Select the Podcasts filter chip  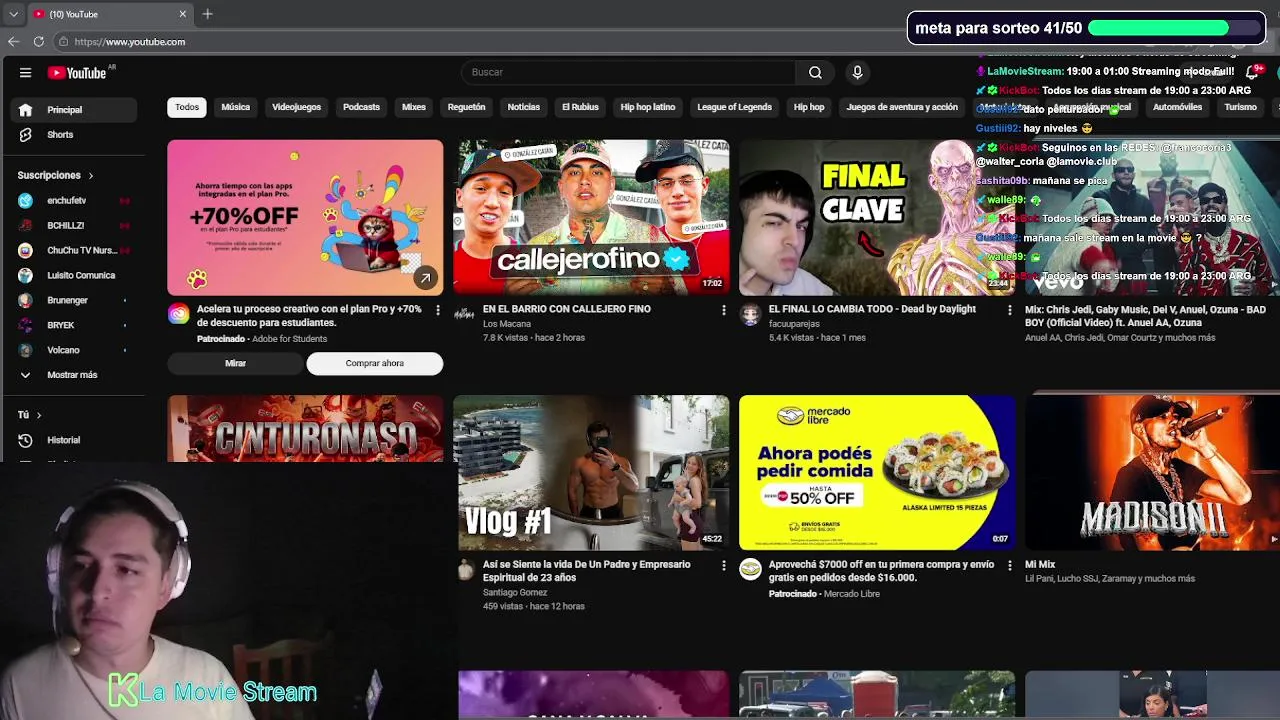tap(361, 107)
